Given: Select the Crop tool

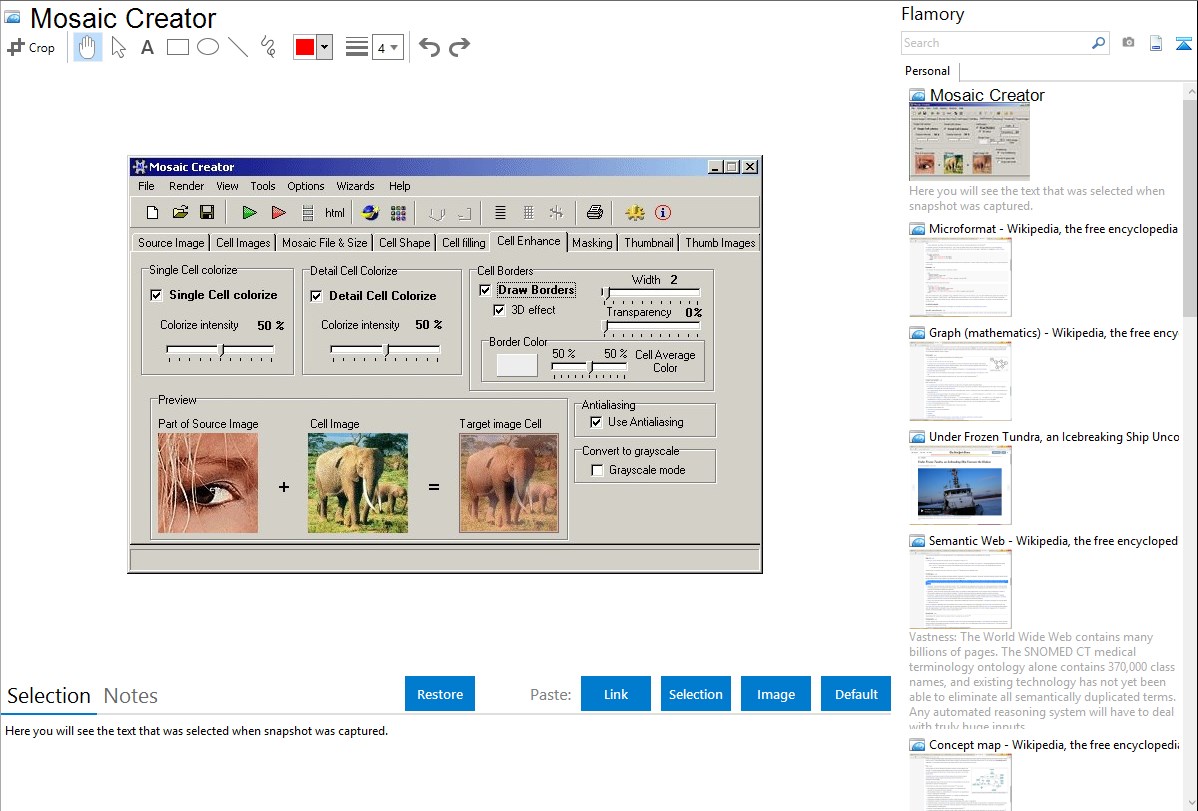Looking at the screenshot, I should click(31, 47).
